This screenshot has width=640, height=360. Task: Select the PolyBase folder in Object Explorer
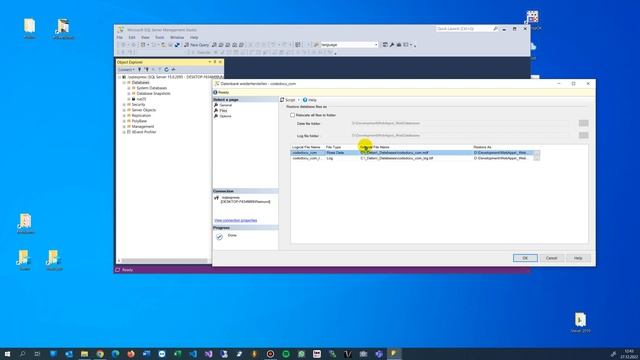click(x=139, y=121)
